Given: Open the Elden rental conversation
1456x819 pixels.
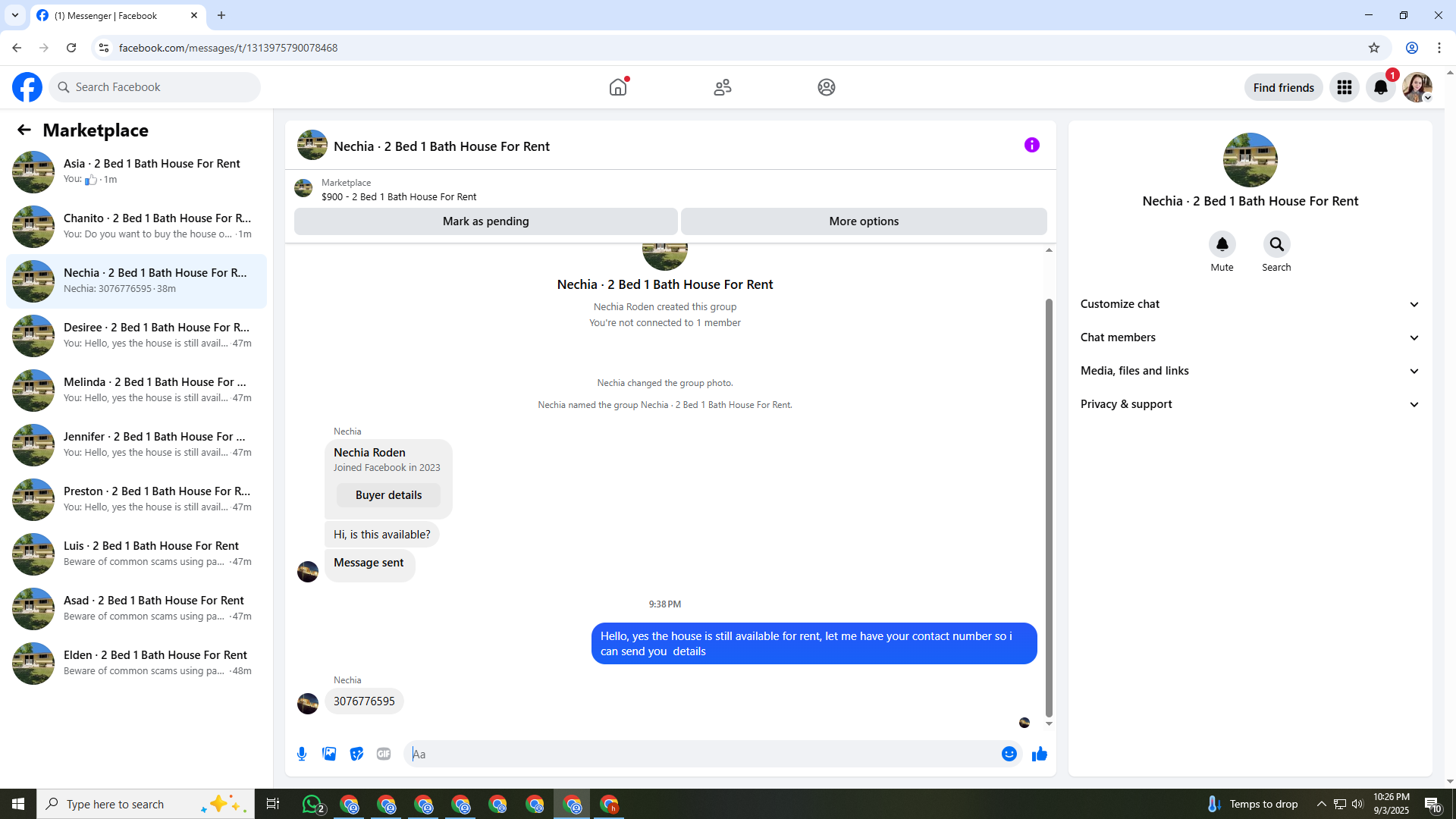Looking at the screenshot, I should pyautogui.click(x=136, y=664).
